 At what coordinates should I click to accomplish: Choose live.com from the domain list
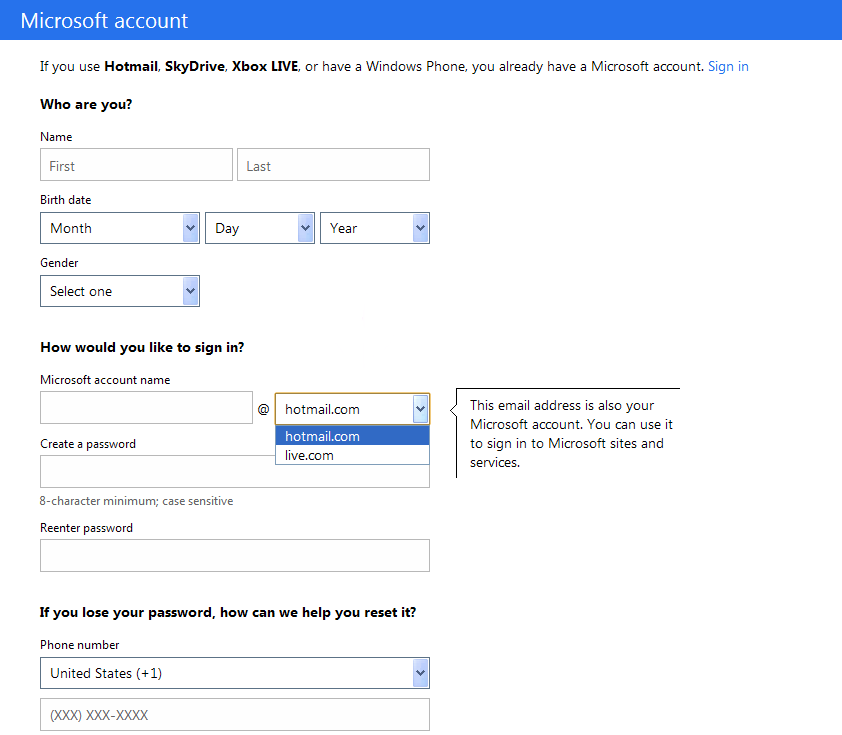[352, 455]
